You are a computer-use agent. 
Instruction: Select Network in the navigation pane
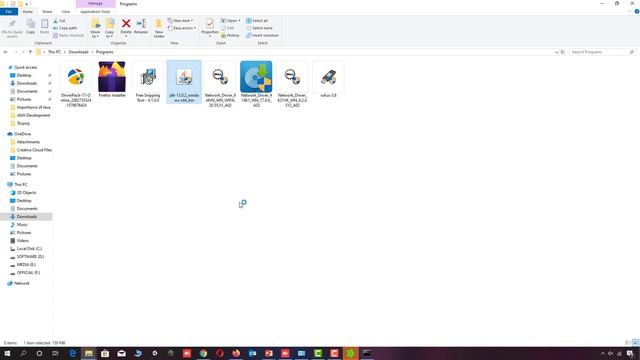pyautogui.click(x=21, y=283)
